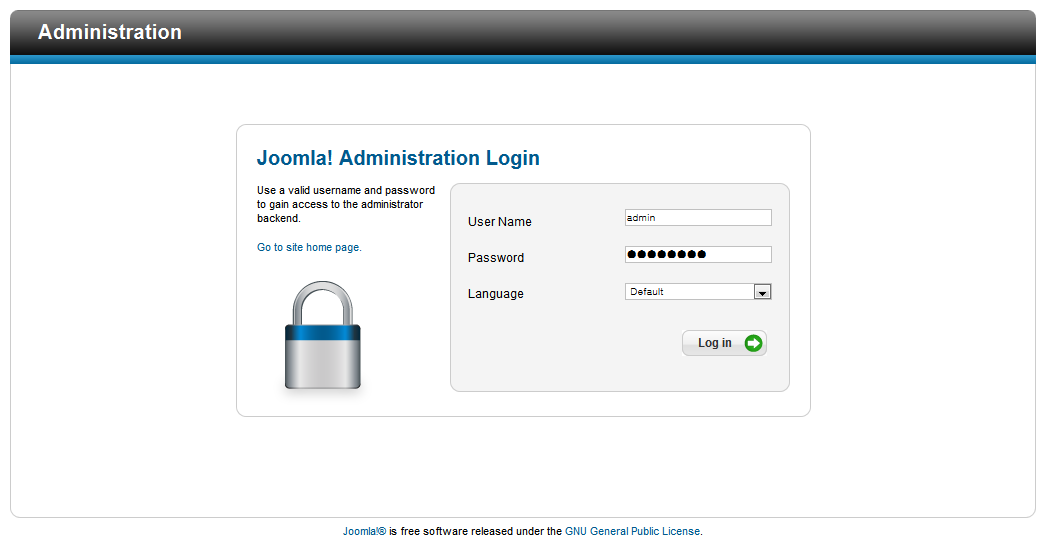Image resolution: width=1046 pixels, height=544 pixels.
Task: Click the Password label text
Action: [496, 258]
